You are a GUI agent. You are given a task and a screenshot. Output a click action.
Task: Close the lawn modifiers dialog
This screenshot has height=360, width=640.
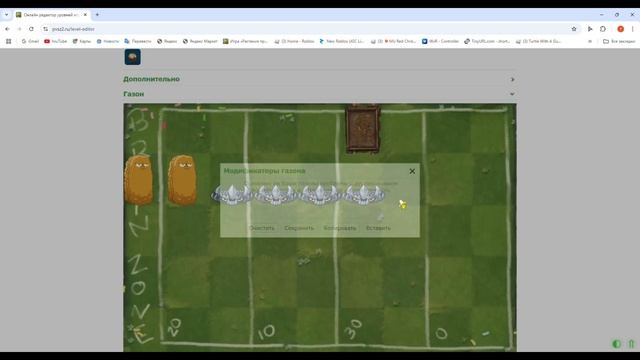412,171
